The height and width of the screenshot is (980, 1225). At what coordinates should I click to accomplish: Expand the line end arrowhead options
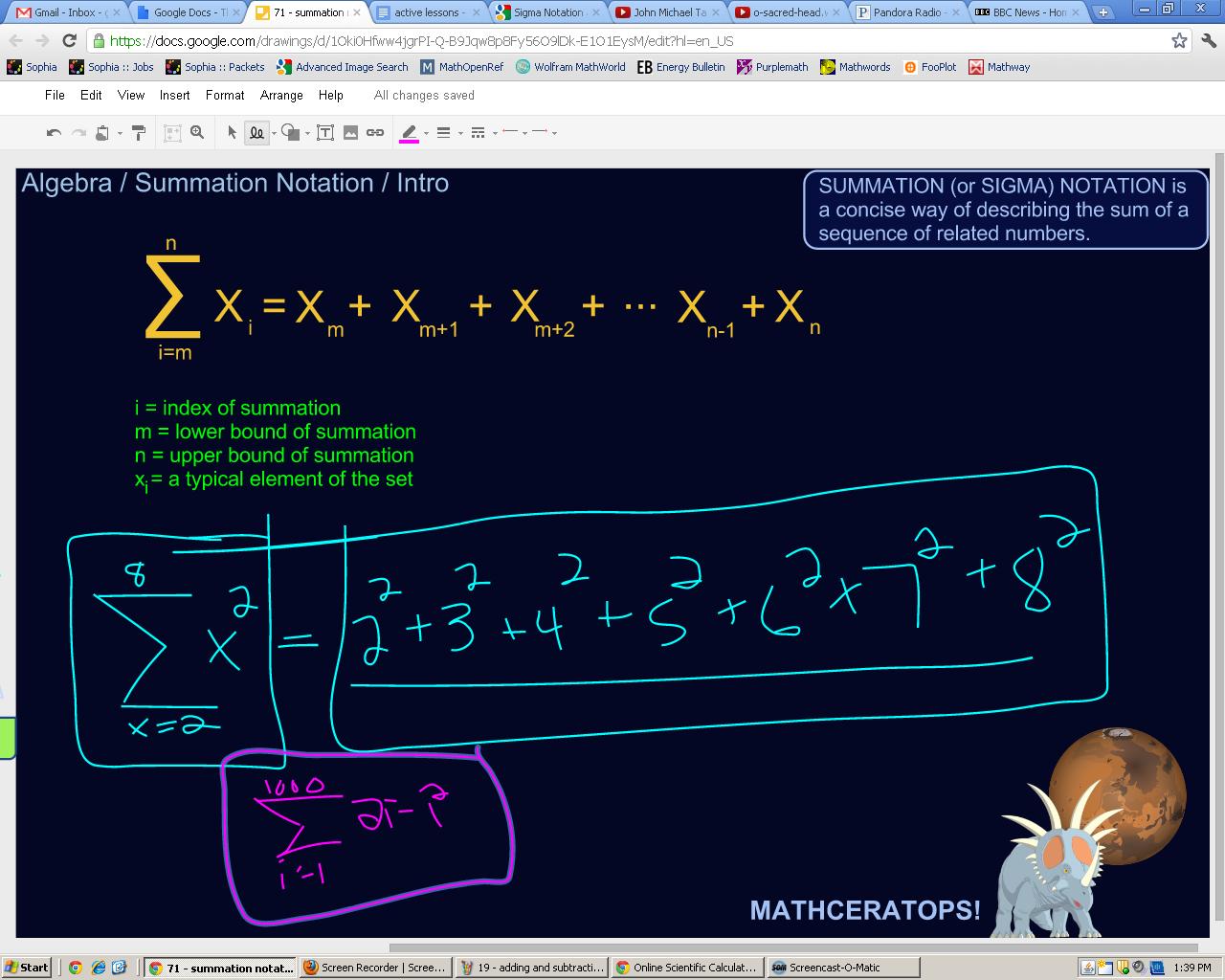point(556,132)
